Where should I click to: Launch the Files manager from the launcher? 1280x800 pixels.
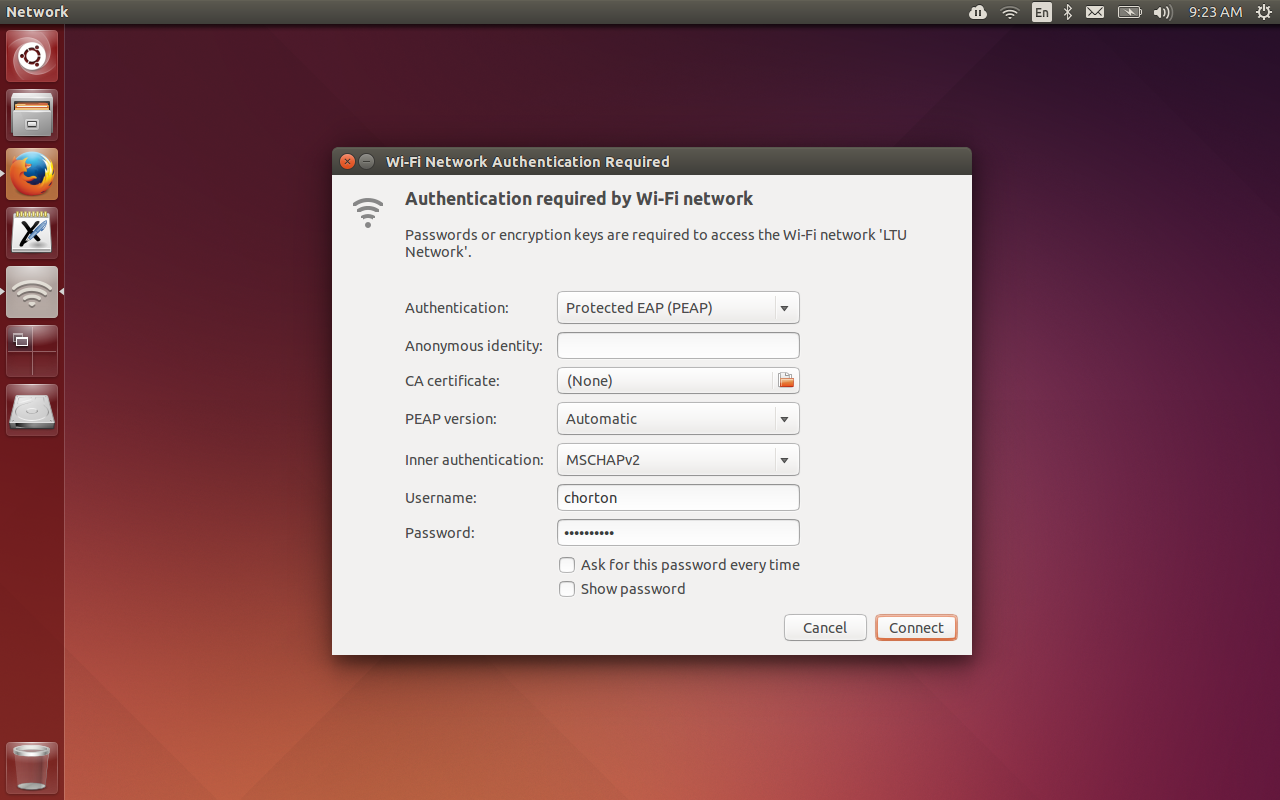point(32,115)
